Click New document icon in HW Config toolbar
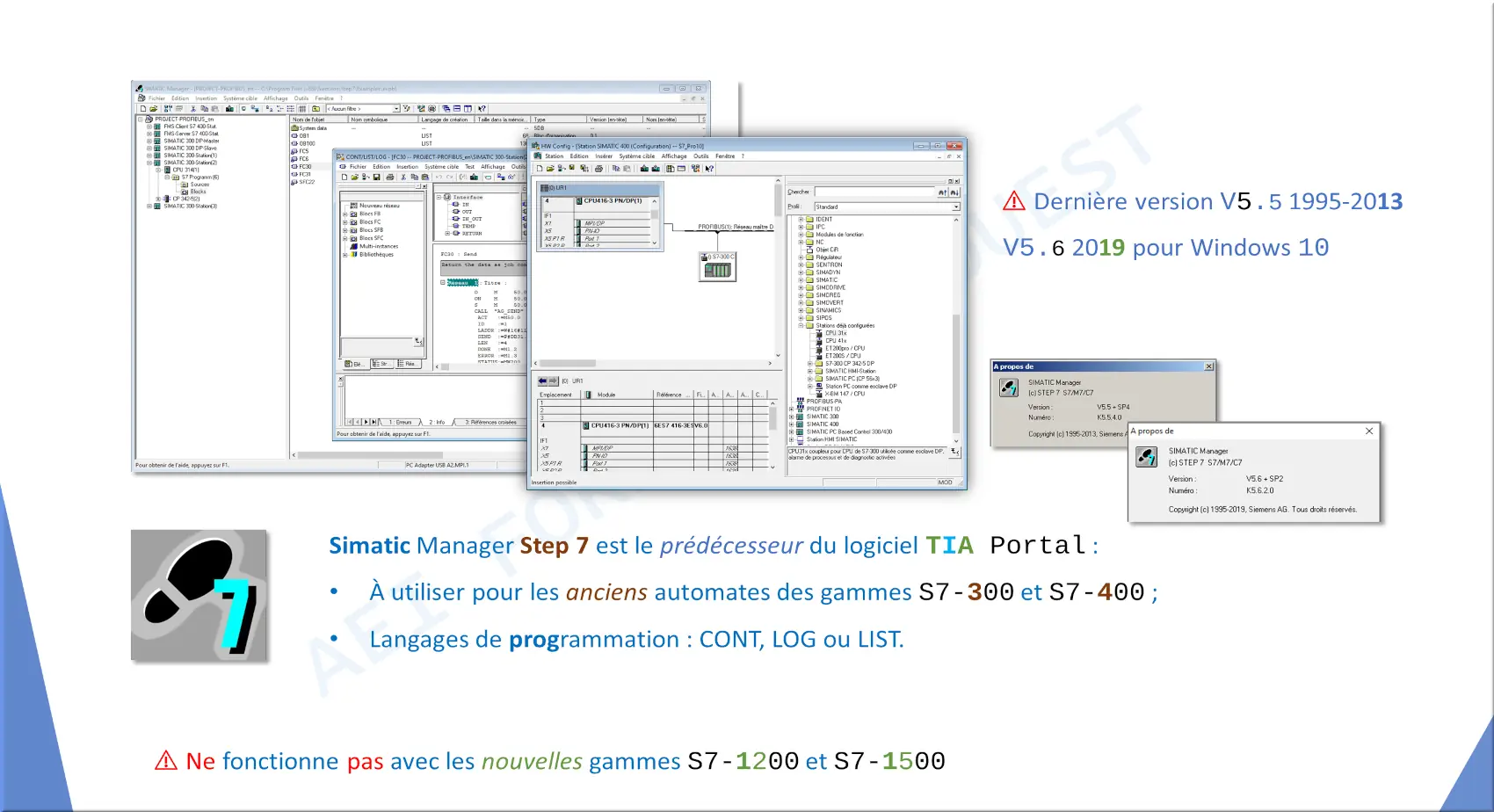The image size is (1494, 812). [x=540, y=168]
